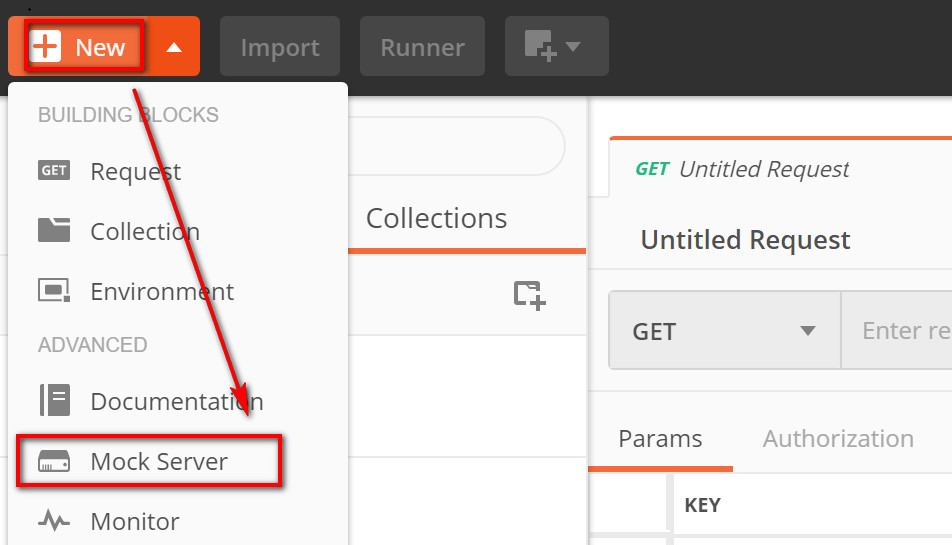Expand the New button dropdown arrow
This screenshot has width=952, height=545.
[174, 47]
